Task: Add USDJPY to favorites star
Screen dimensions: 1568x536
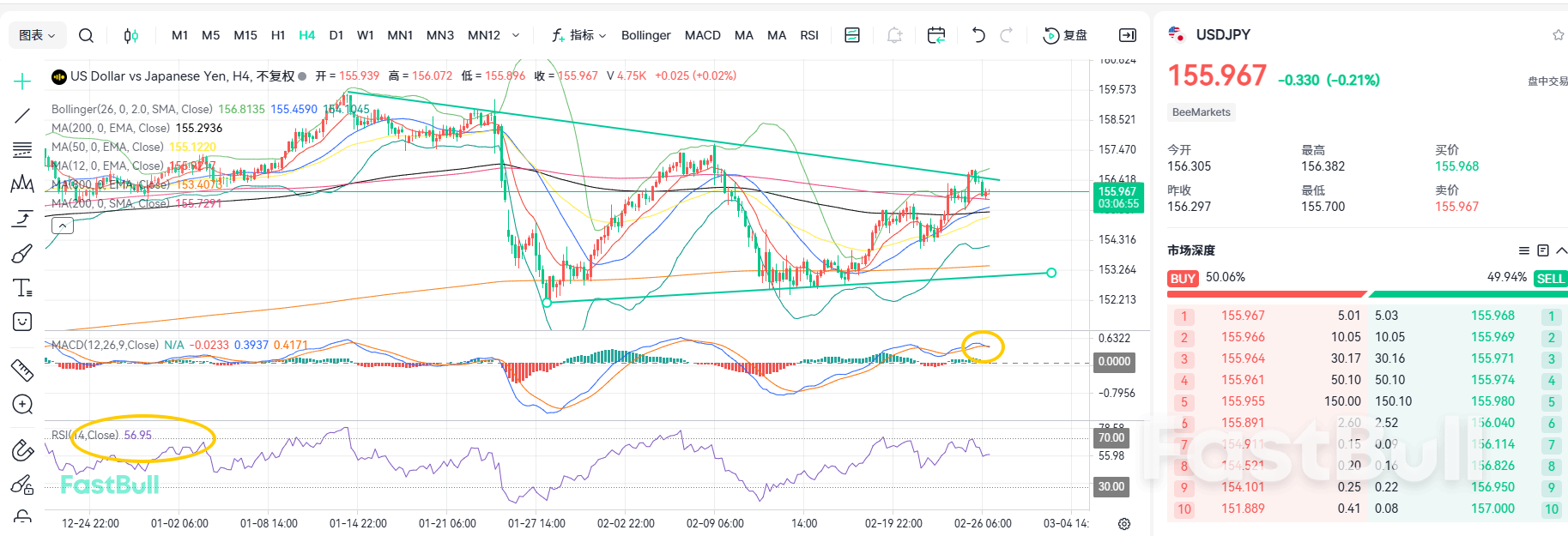Action: click(x=1558, y=35)
